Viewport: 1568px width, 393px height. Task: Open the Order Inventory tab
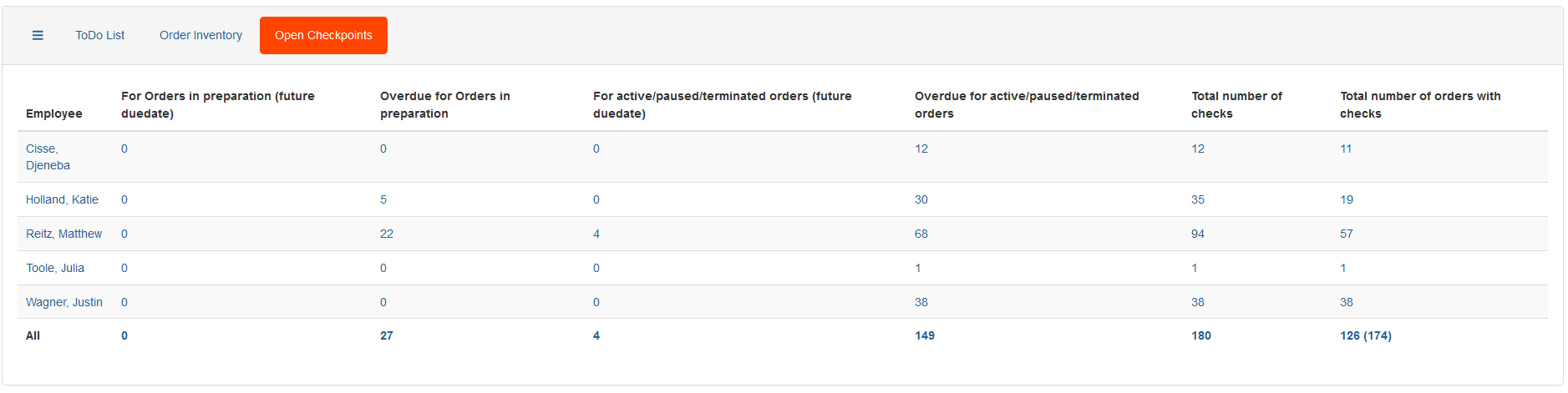pos(200,35)
